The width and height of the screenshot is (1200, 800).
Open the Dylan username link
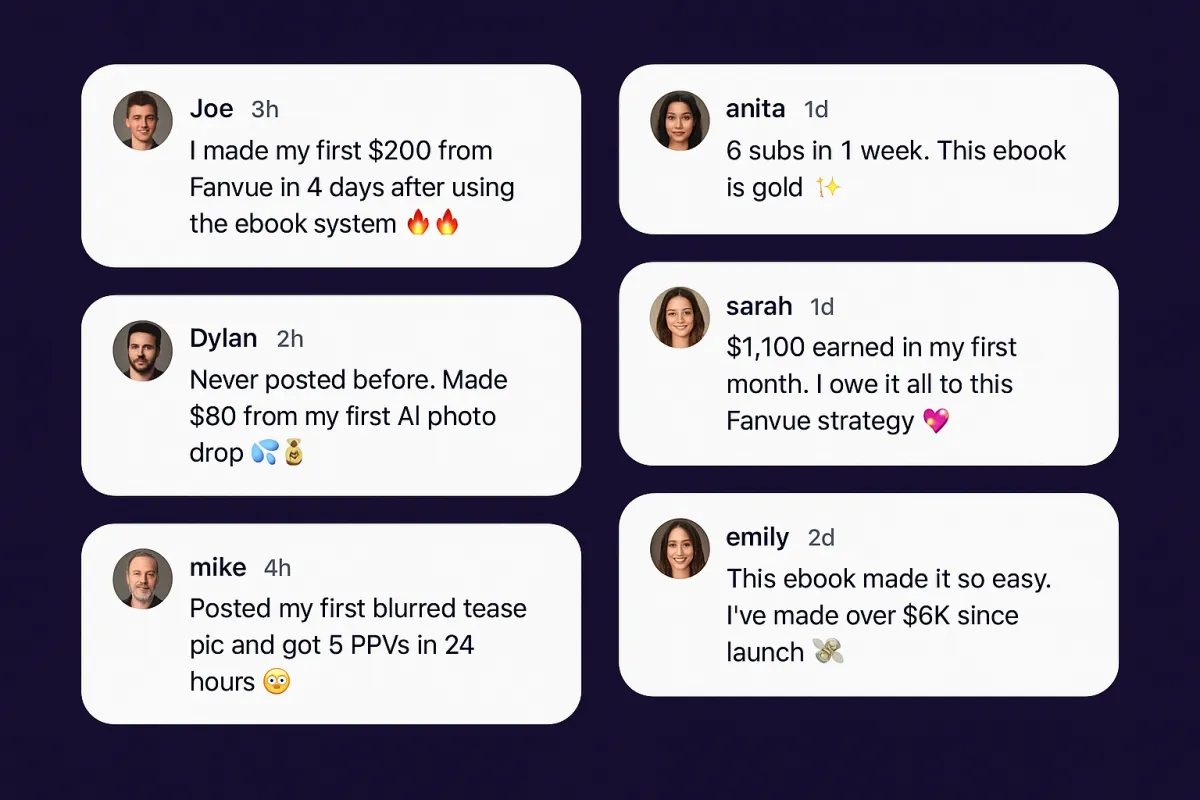223,339
